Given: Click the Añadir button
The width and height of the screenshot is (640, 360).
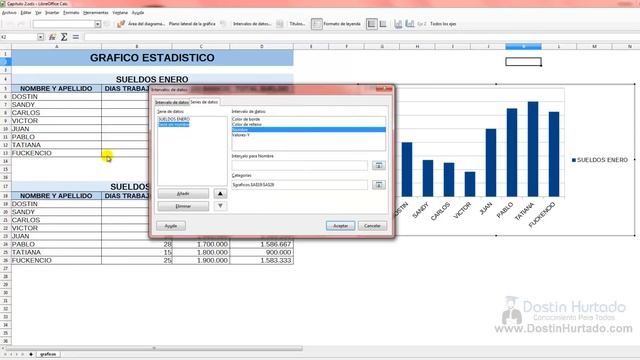Looking at the screenshot, I should pyautogui.click(x=183, y=193).
